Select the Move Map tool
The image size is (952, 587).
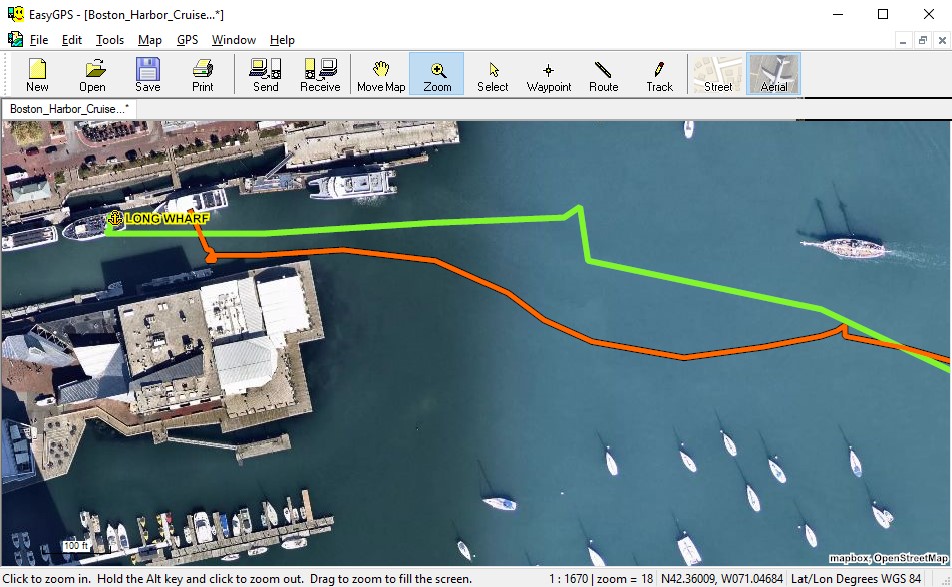(x=380, y=73)
